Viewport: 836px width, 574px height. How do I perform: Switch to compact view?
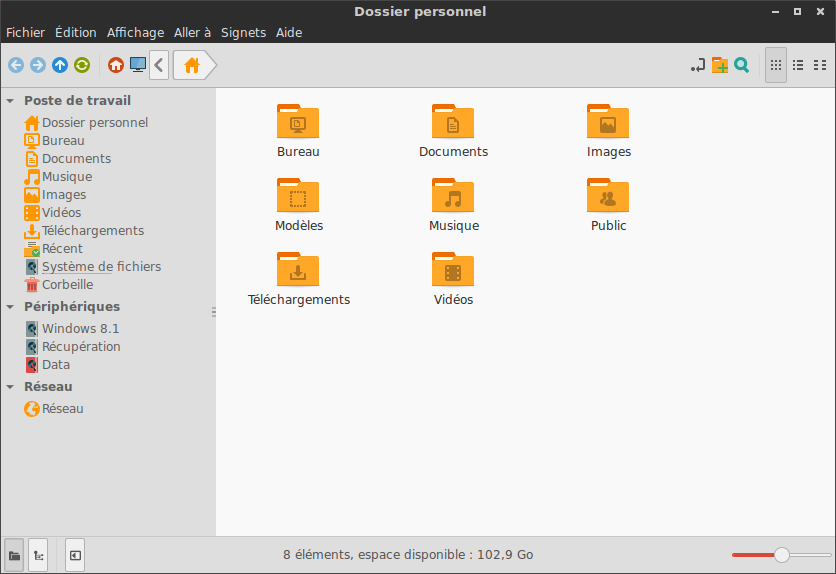[820, 65]
